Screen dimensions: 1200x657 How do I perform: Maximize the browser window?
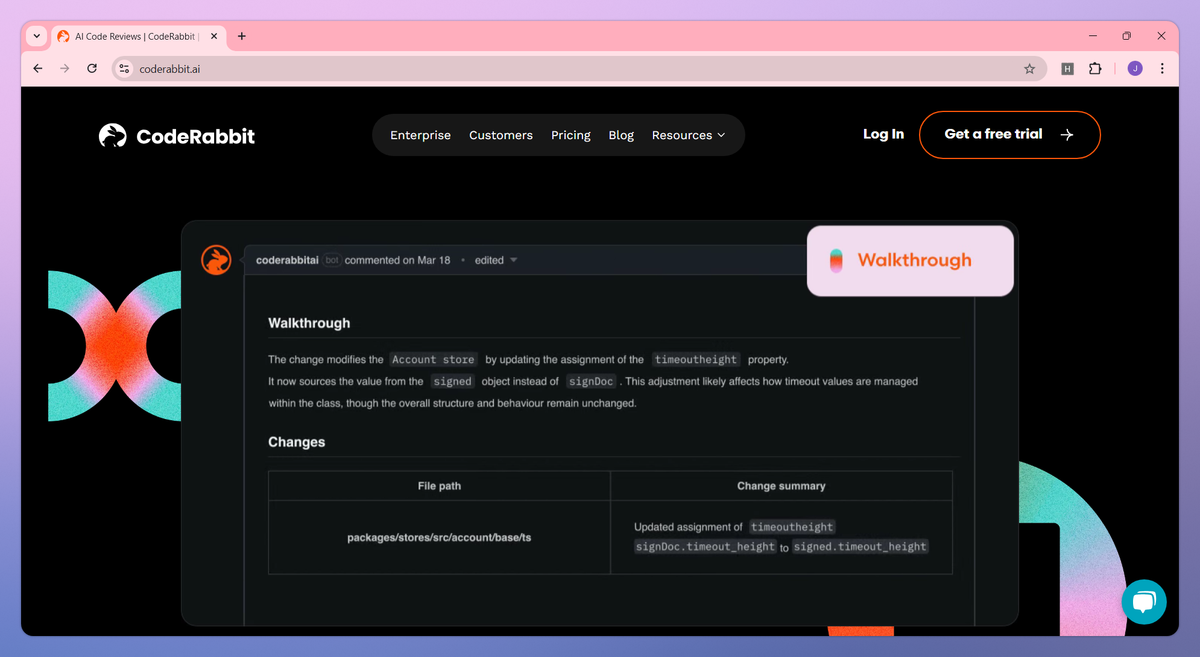1126,36
